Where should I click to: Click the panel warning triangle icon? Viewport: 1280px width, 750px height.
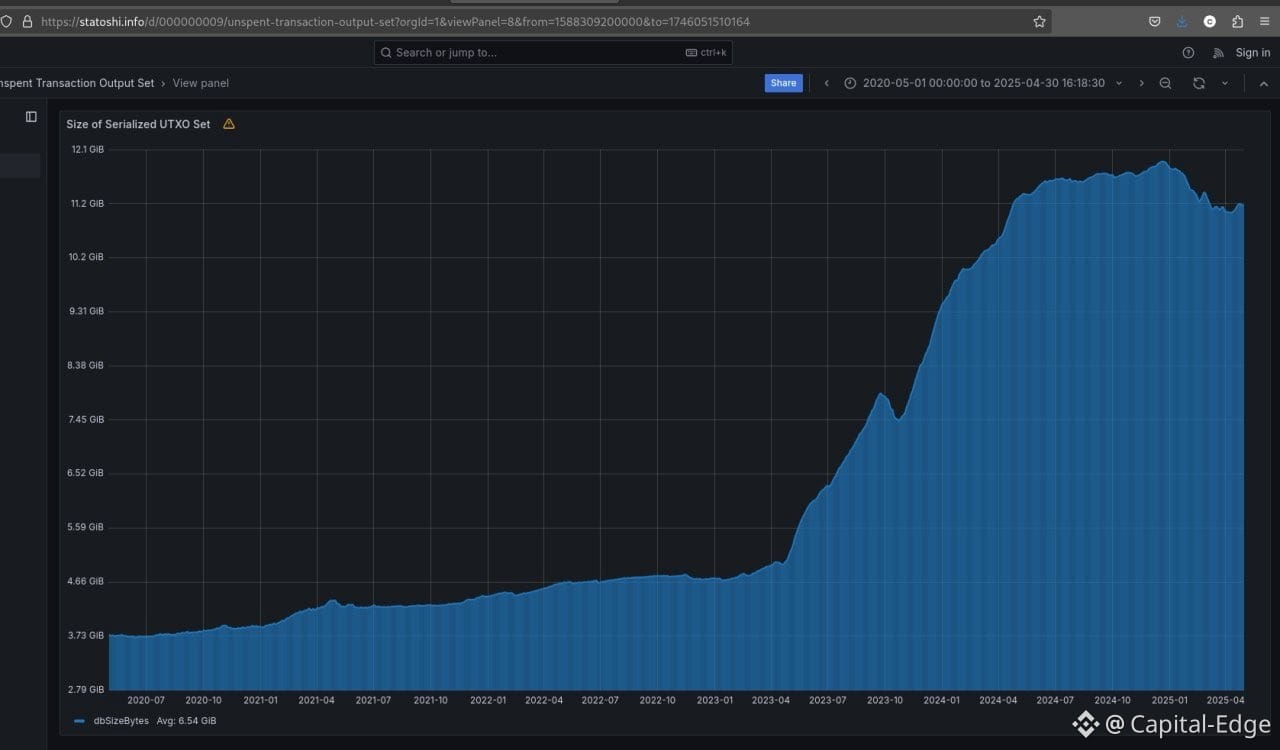[229, 124]
